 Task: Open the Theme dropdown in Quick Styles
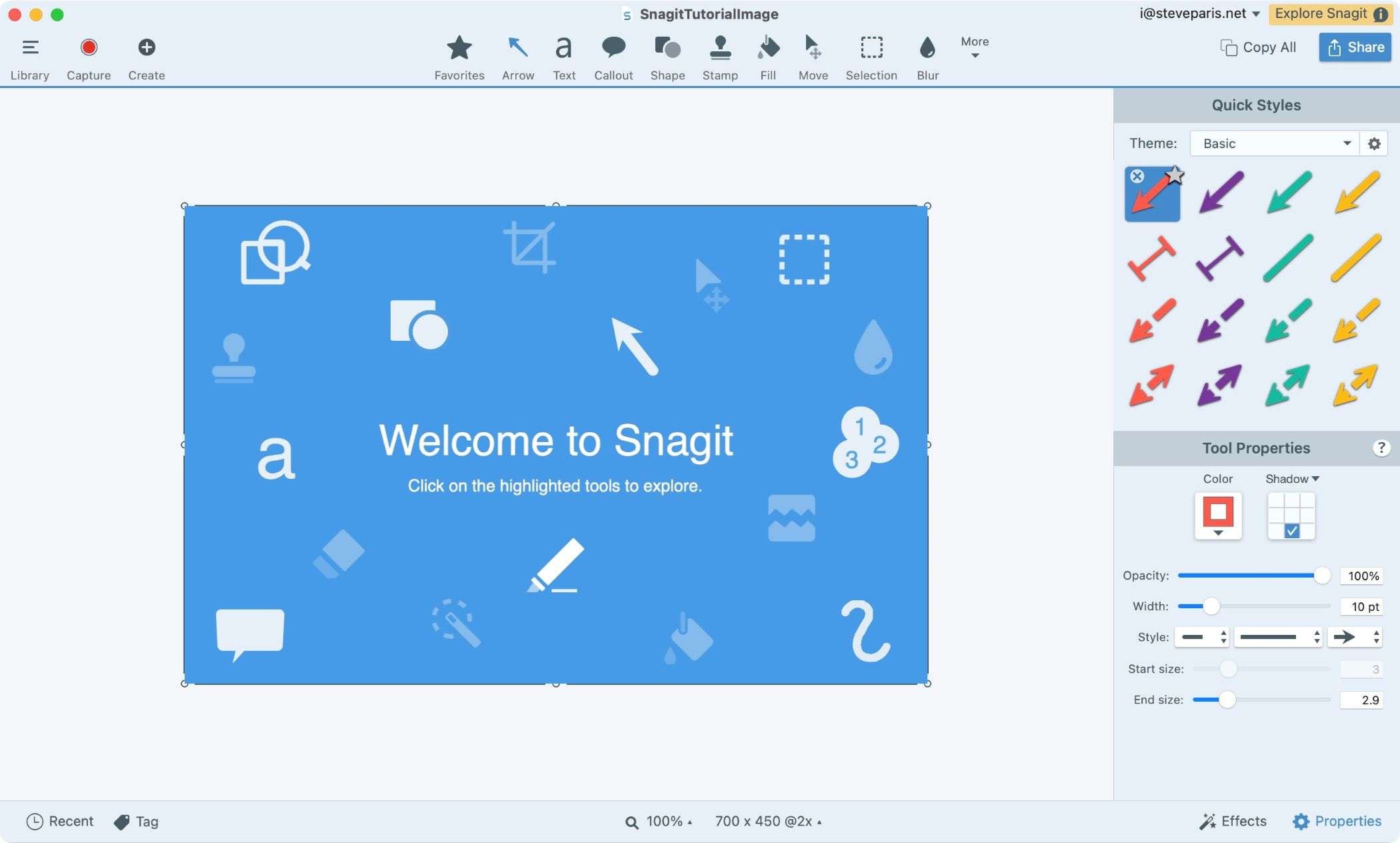pos(1275,142)
